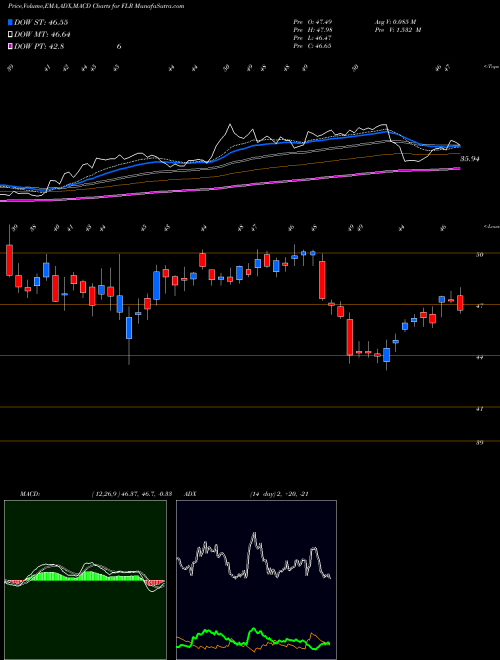Click the 44 price axis label
500x660 pixels.
(x=480, y=357)
